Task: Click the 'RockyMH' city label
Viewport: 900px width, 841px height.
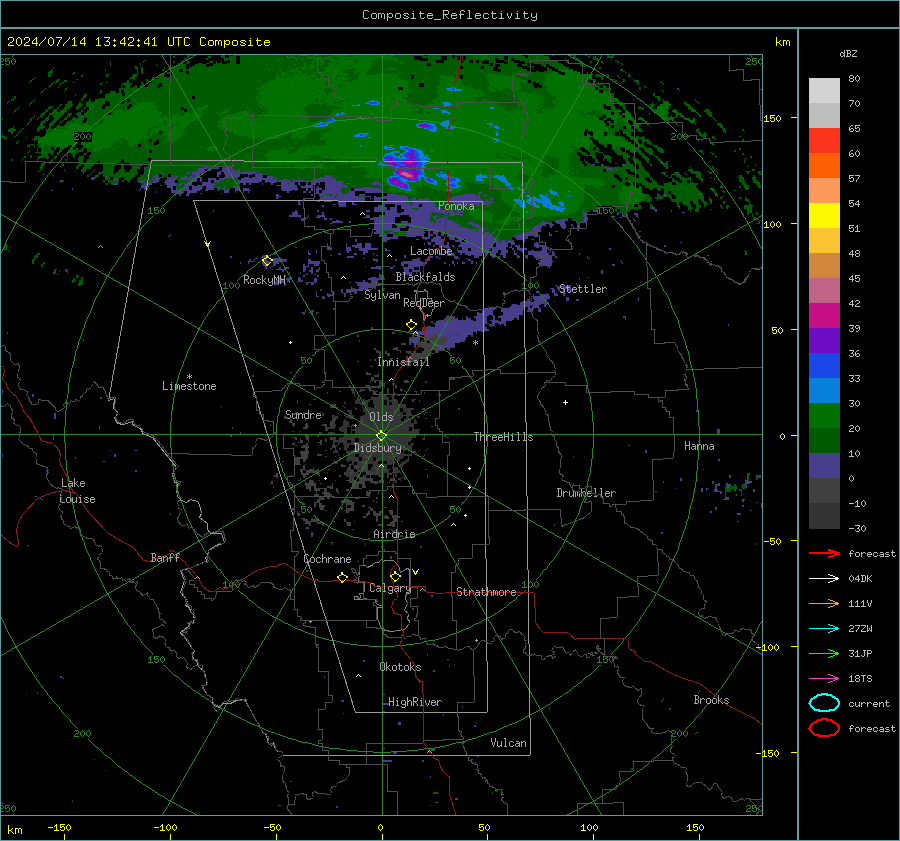Action: (264, 280)
